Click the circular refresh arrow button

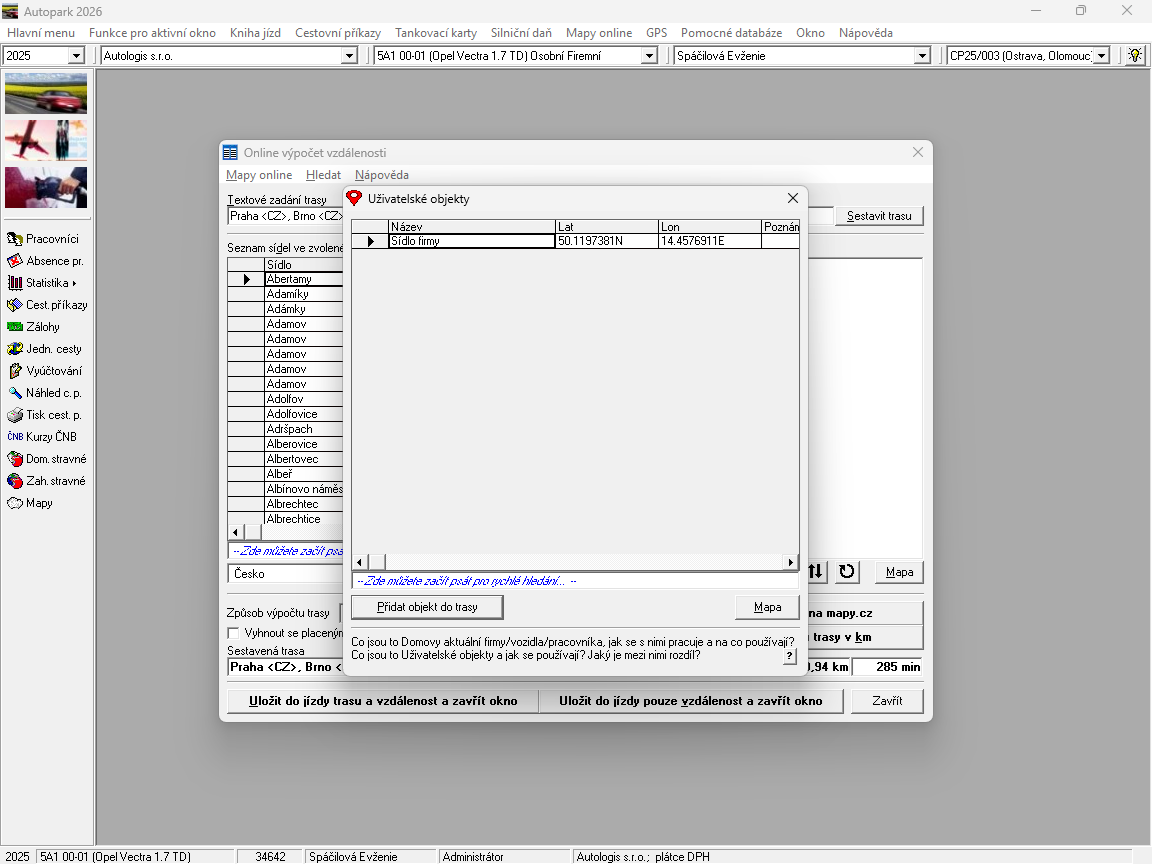[847, 572]
